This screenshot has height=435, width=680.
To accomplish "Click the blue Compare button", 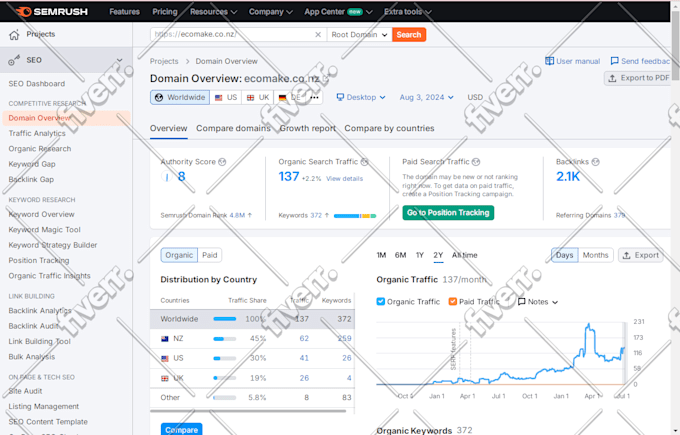I will point(181,429).
